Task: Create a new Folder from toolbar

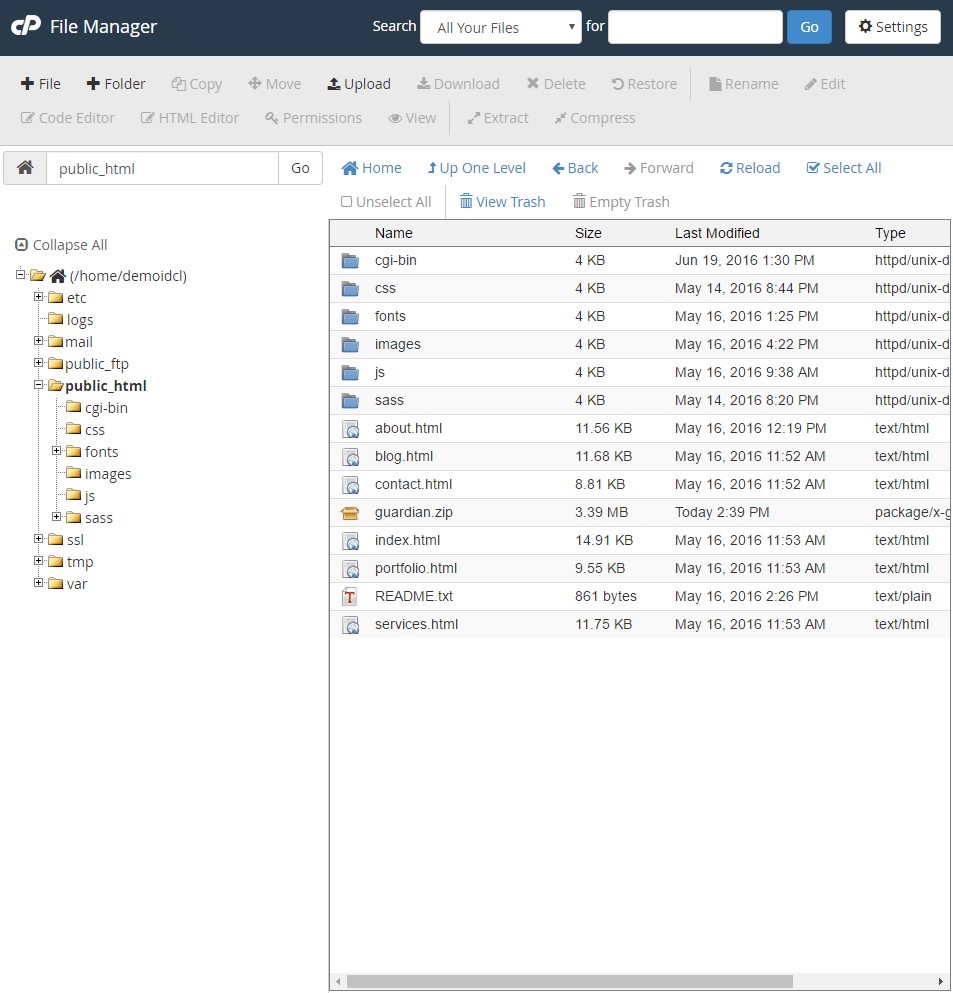Action: point(116,84)
